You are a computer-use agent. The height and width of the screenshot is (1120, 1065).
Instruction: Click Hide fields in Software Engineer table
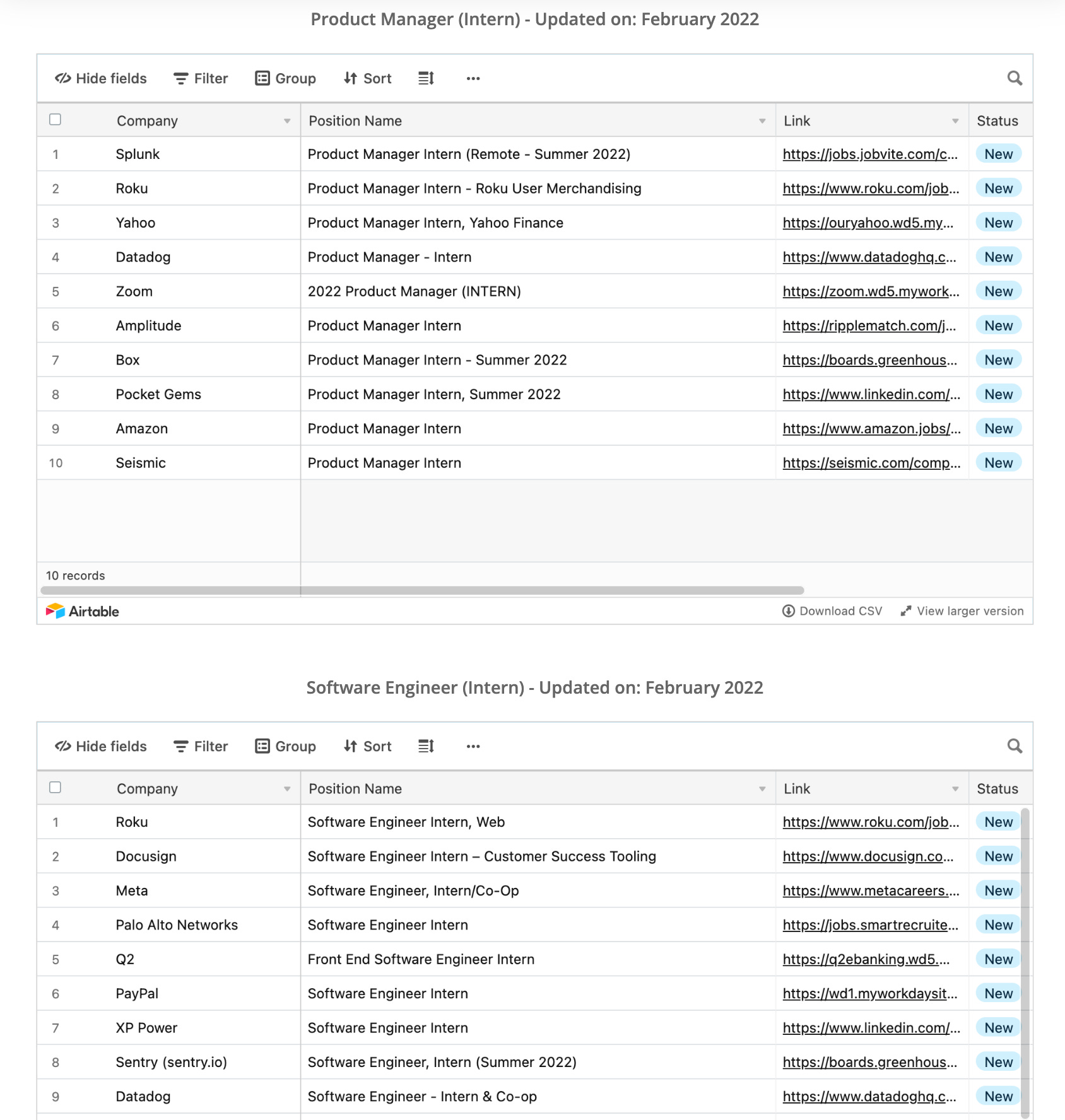(x=101, y=746)
